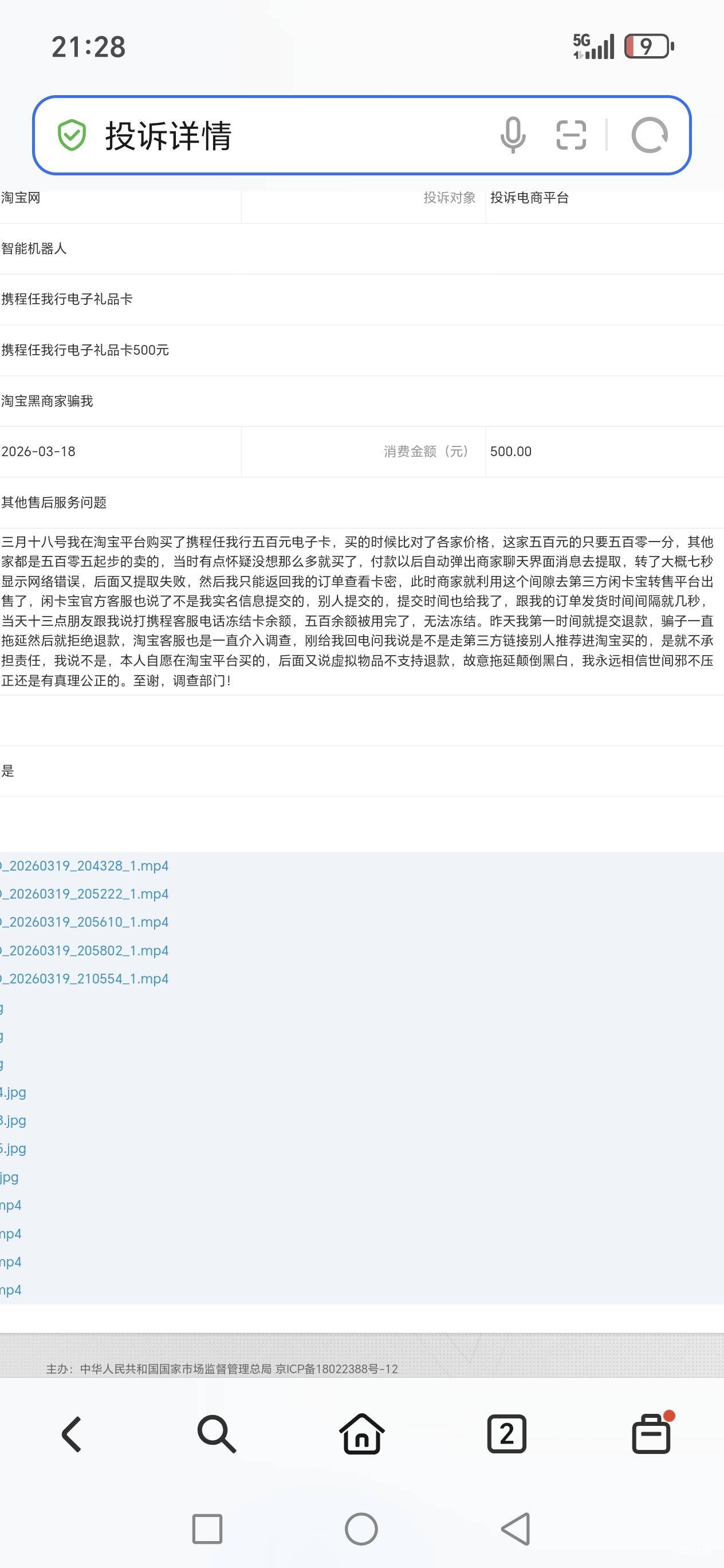
Task: Open attachment 20260319_205610_1.mp4
Action: click(x=85, y=922)
